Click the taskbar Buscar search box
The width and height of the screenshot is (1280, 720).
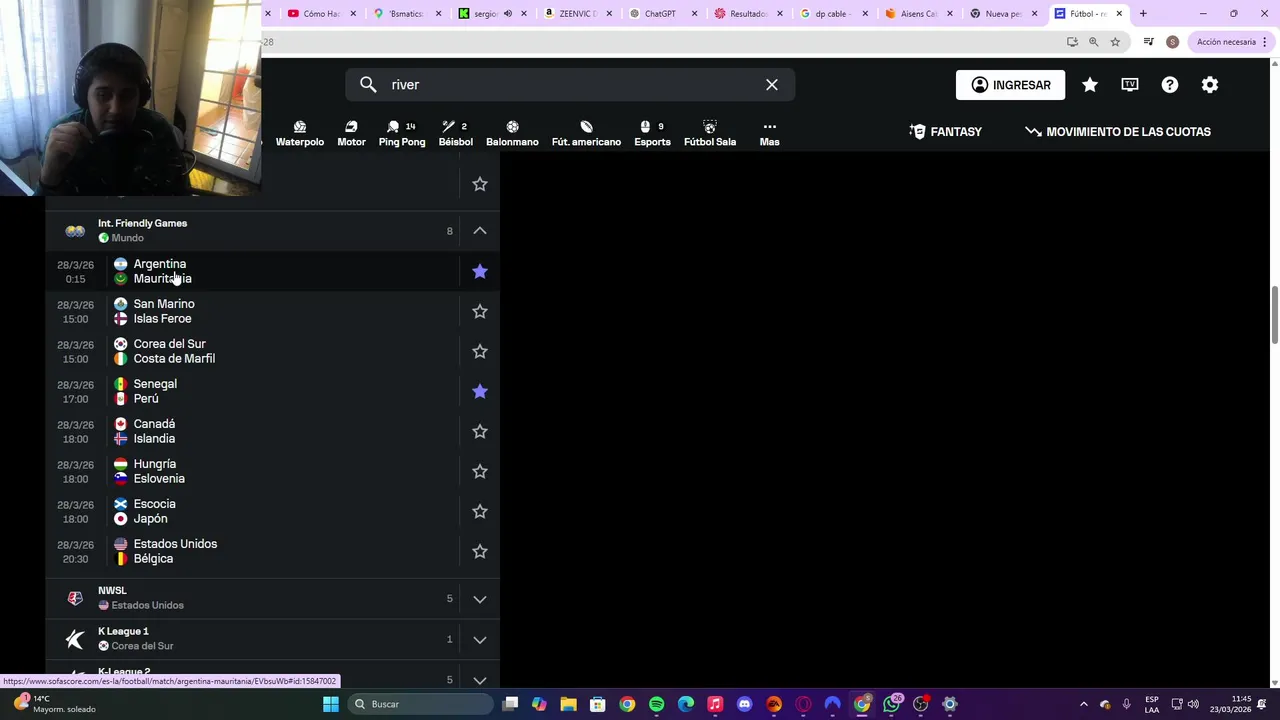[420, 704]
